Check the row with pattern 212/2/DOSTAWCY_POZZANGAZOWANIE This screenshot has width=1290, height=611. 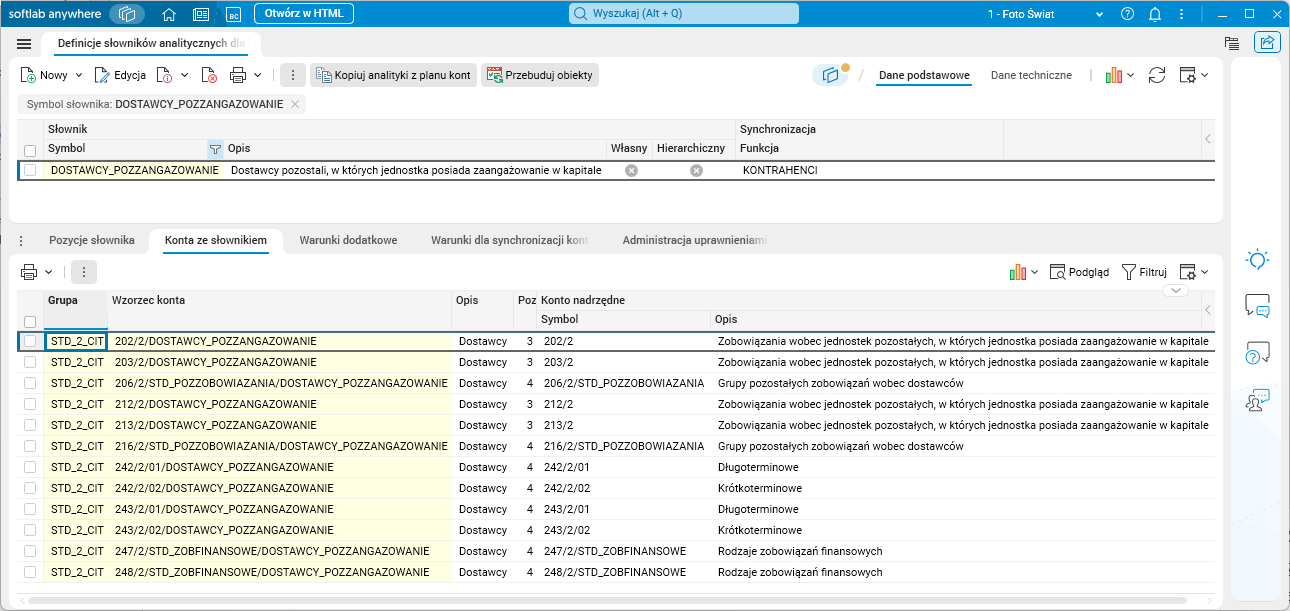click(x=30, y=404)
